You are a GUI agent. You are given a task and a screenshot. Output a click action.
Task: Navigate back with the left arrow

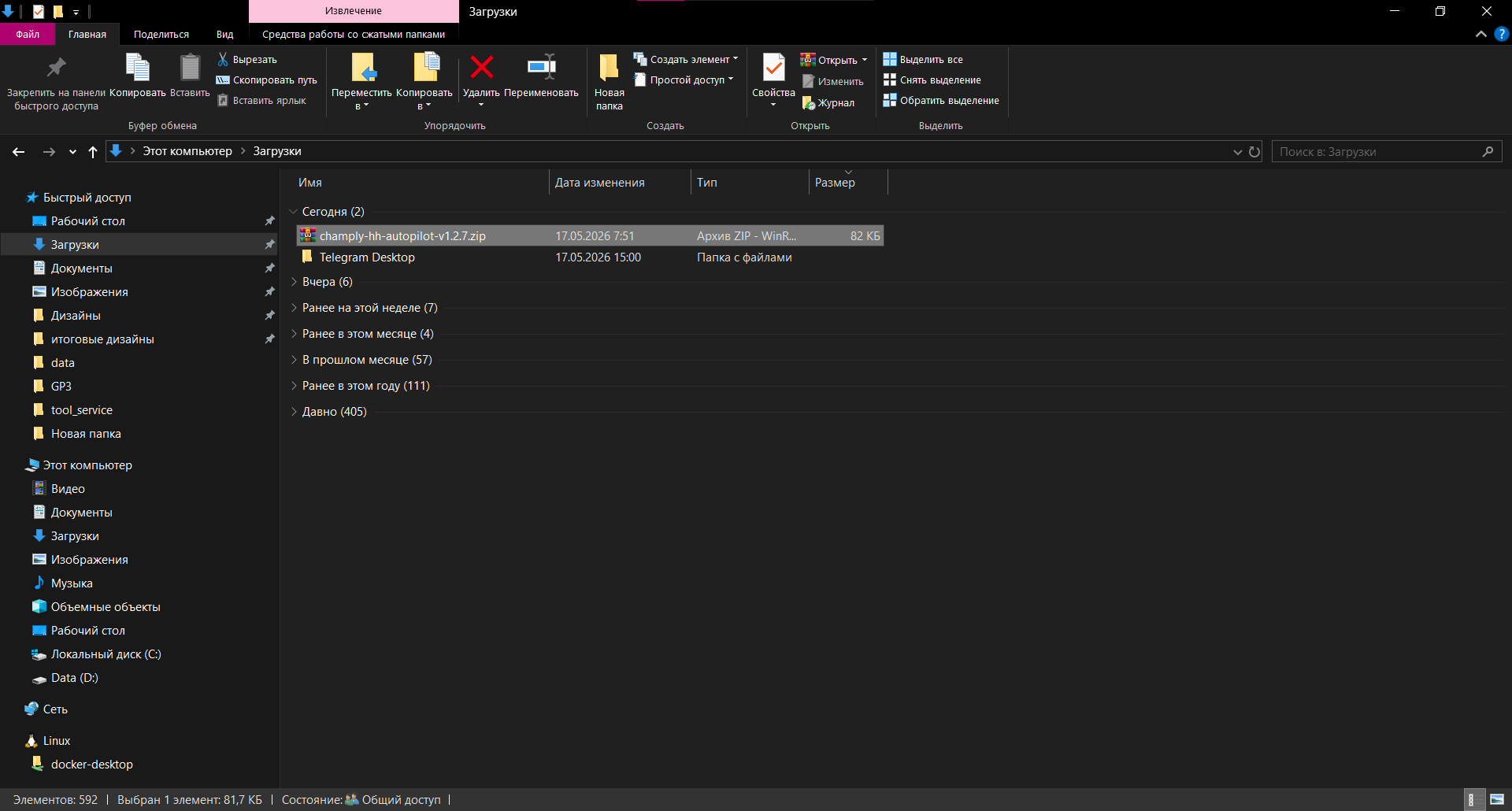(x=19, y=151)
